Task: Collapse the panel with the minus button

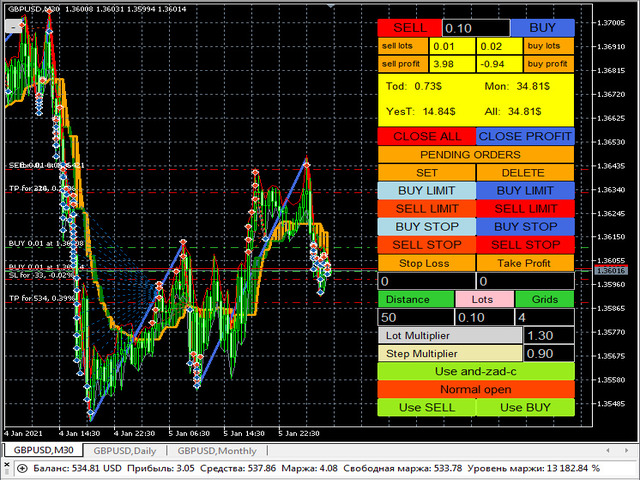Action: pyautogui.click(x=13, y=27)
